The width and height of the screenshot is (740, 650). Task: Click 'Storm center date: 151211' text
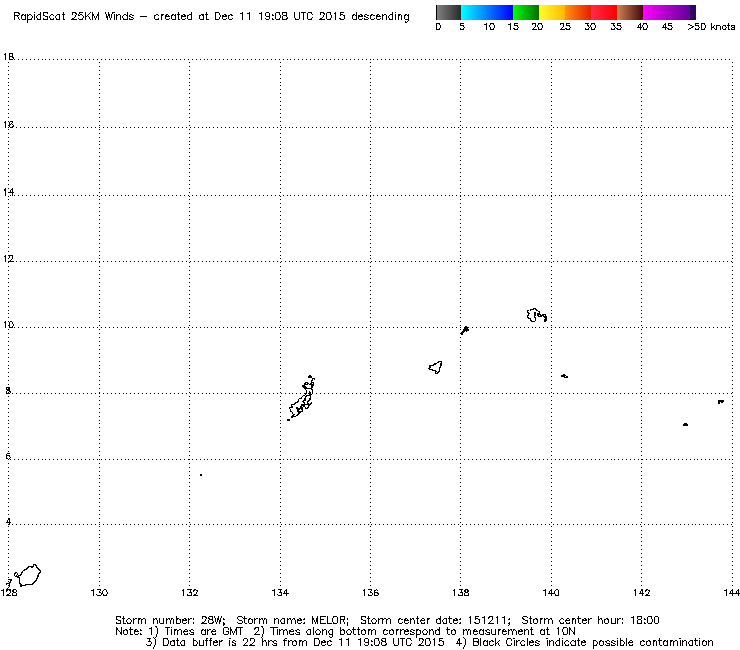coord(435,620)
